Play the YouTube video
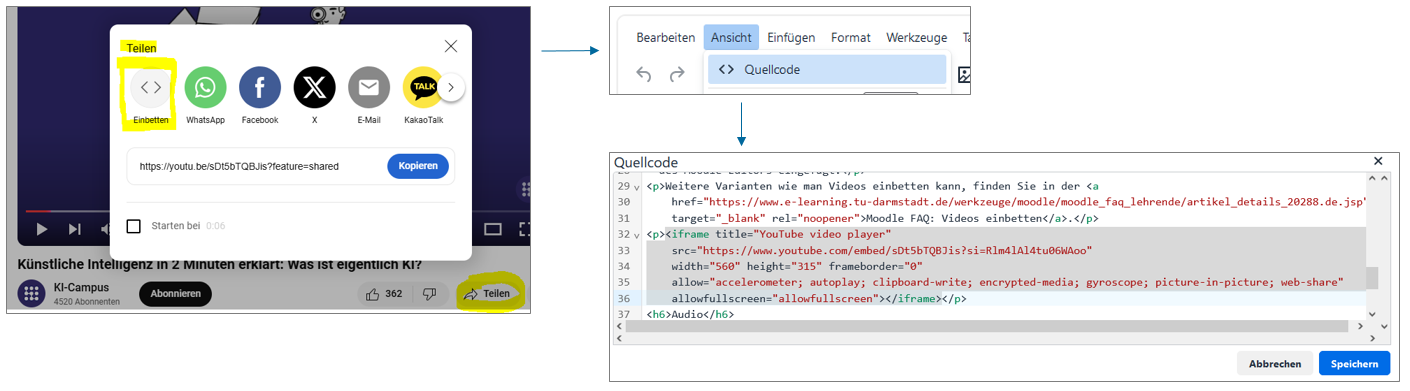Image resolution: width=1410 pixels, height=391 pixels. pos(41,229)
